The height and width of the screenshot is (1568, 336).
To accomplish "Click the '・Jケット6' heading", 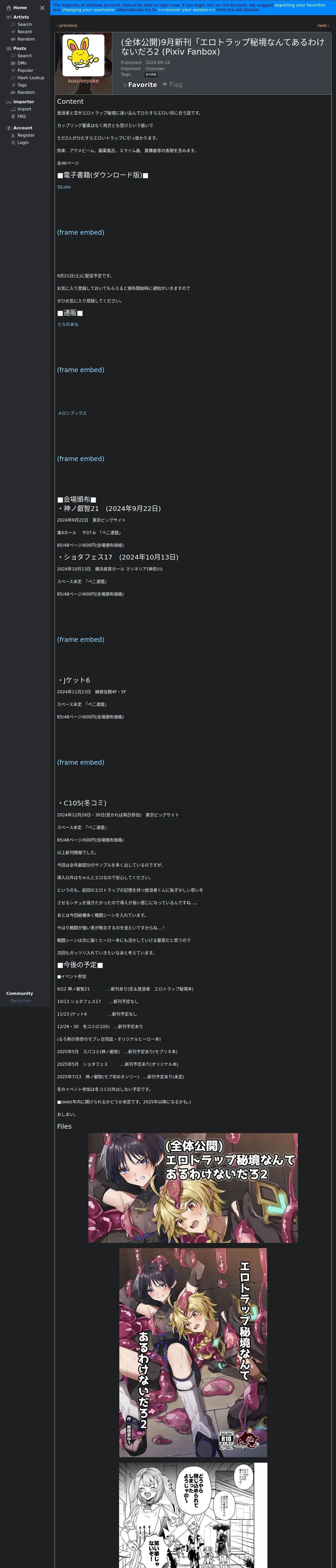I will [74, 681].
